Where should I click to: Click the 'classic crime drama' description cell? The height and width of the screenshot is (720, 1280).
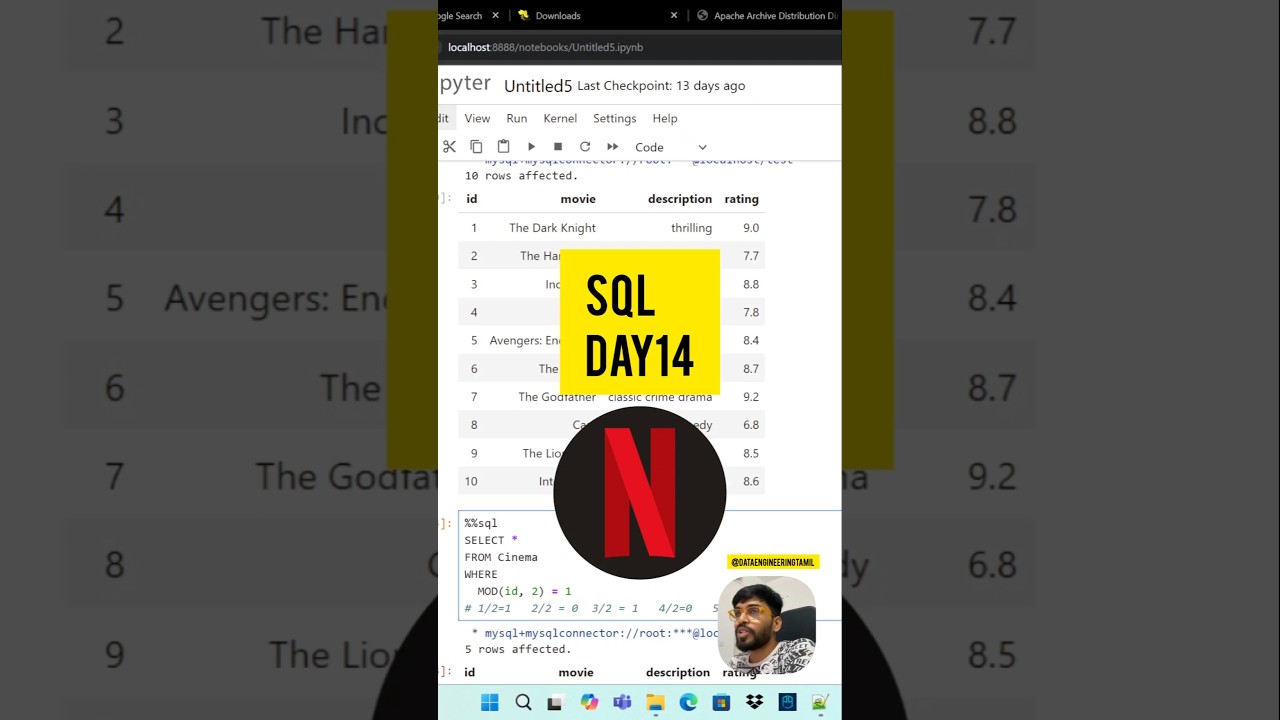660,397
